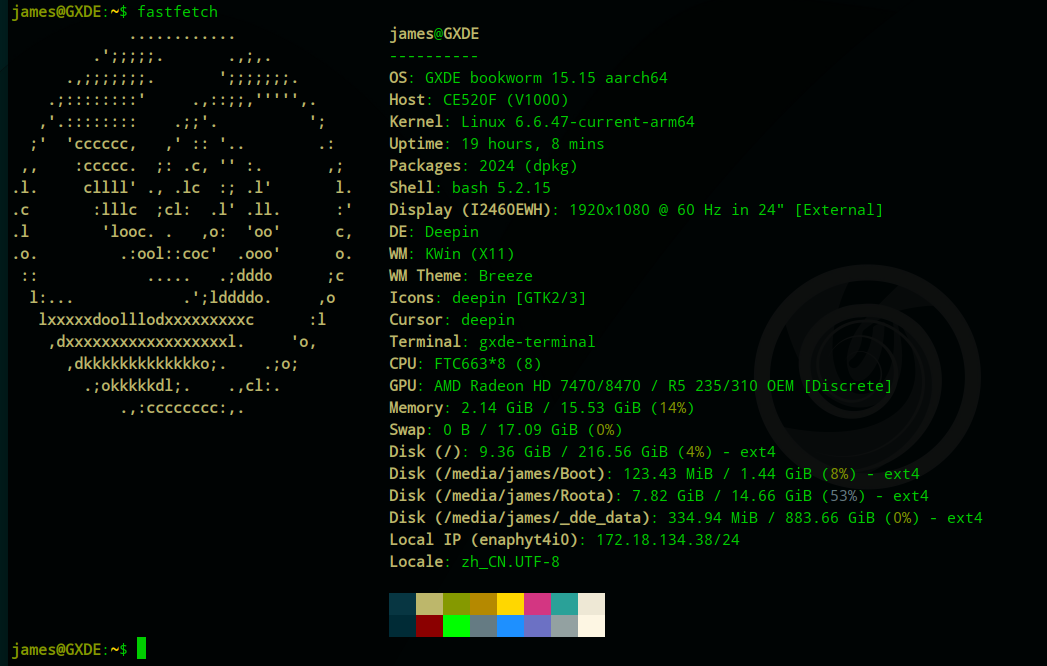Select the IP address '172.18.134.38/24'
Viewport: 1047px width, 666px height.
tap(668, 541)
